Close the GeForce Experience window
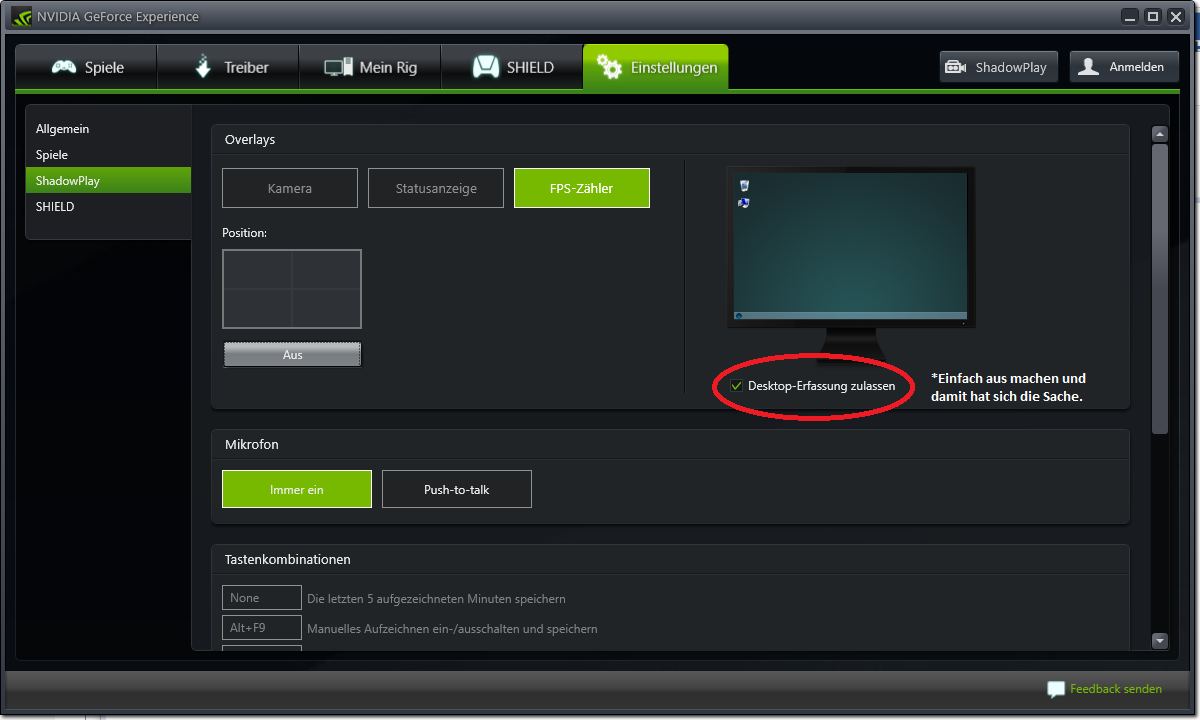The image size is (1200, 720). click(x=1176, y=16)
